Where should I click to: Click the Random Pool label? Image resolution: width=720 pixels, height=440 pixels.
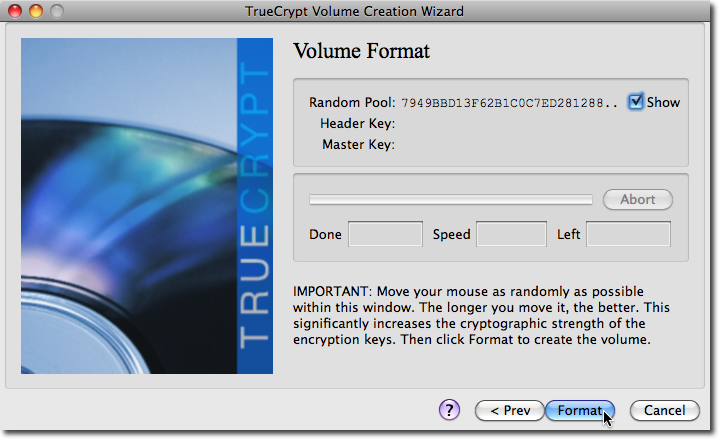pyautogui.click(x=352, y=102)
